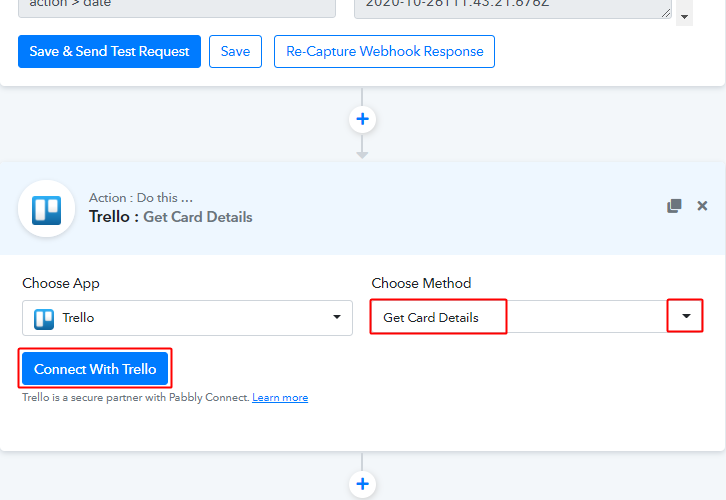726x500 pixels.
Task: Click the 'Action : Do this ...' label
Action: [x=141, y=198]
